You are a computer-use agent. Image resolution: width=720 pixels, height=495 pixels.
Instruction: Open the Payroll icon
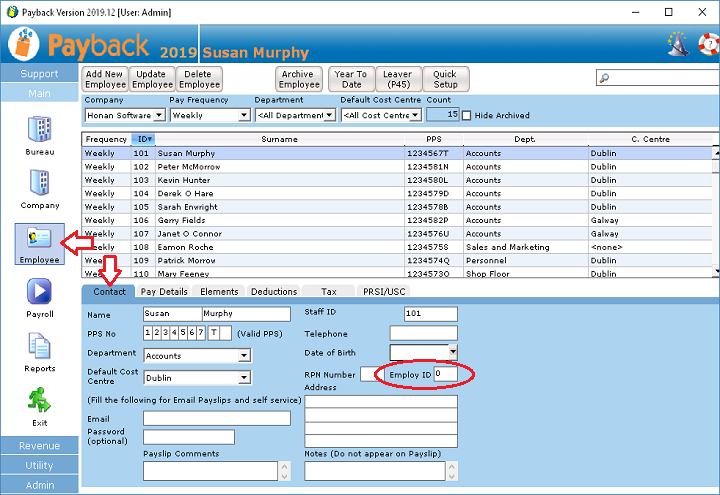coord(39,292)
